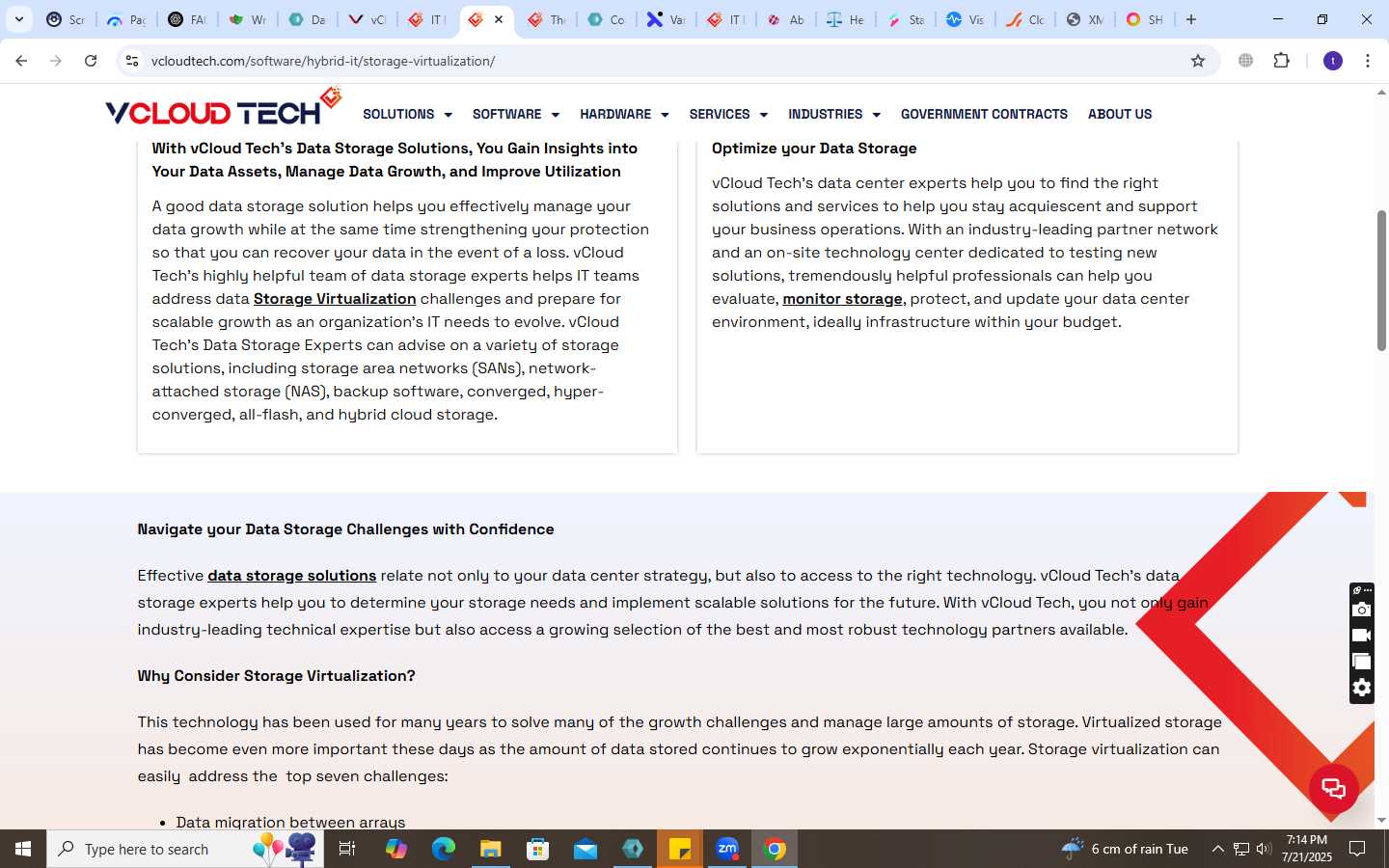Click the Windows search box
The image size is (1389, 868).
tap(185, 849)
